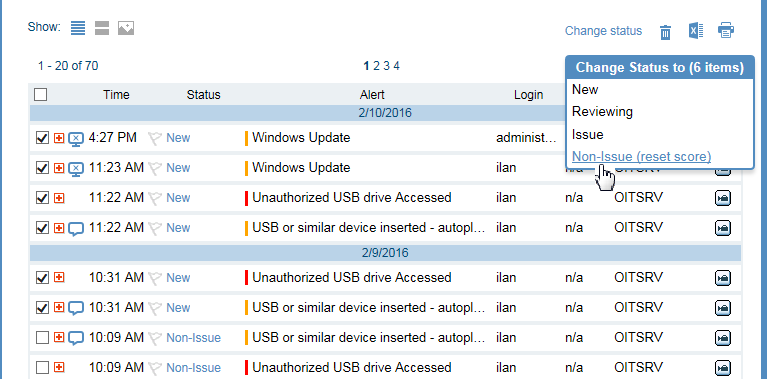Expand 10:31 AM USB inserted alert details
Viewport: 767px width, 379px height.
[59, 308]
